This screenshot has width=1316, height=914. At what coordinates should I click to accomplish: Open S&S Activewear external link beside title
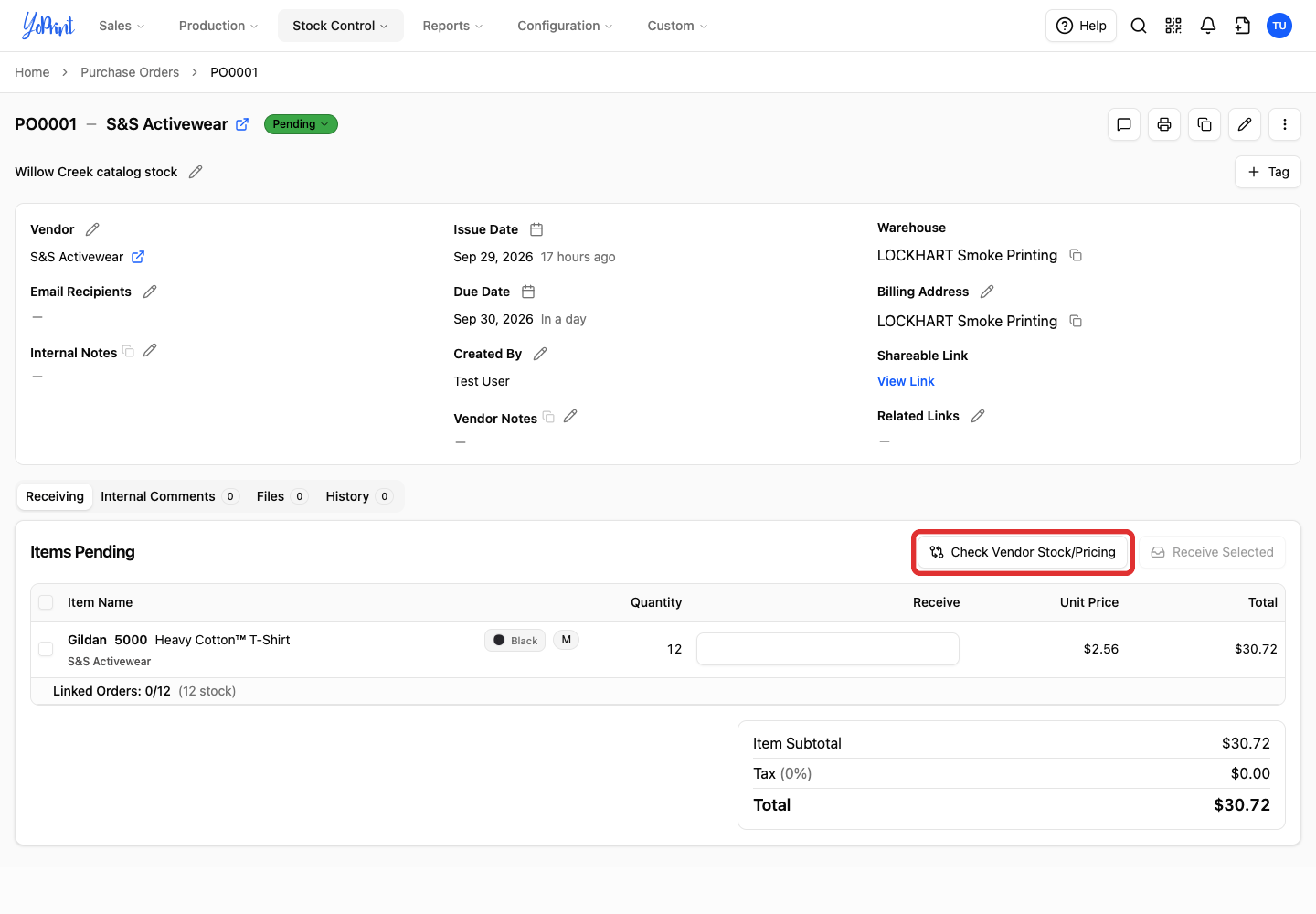[x=242, y=124]
